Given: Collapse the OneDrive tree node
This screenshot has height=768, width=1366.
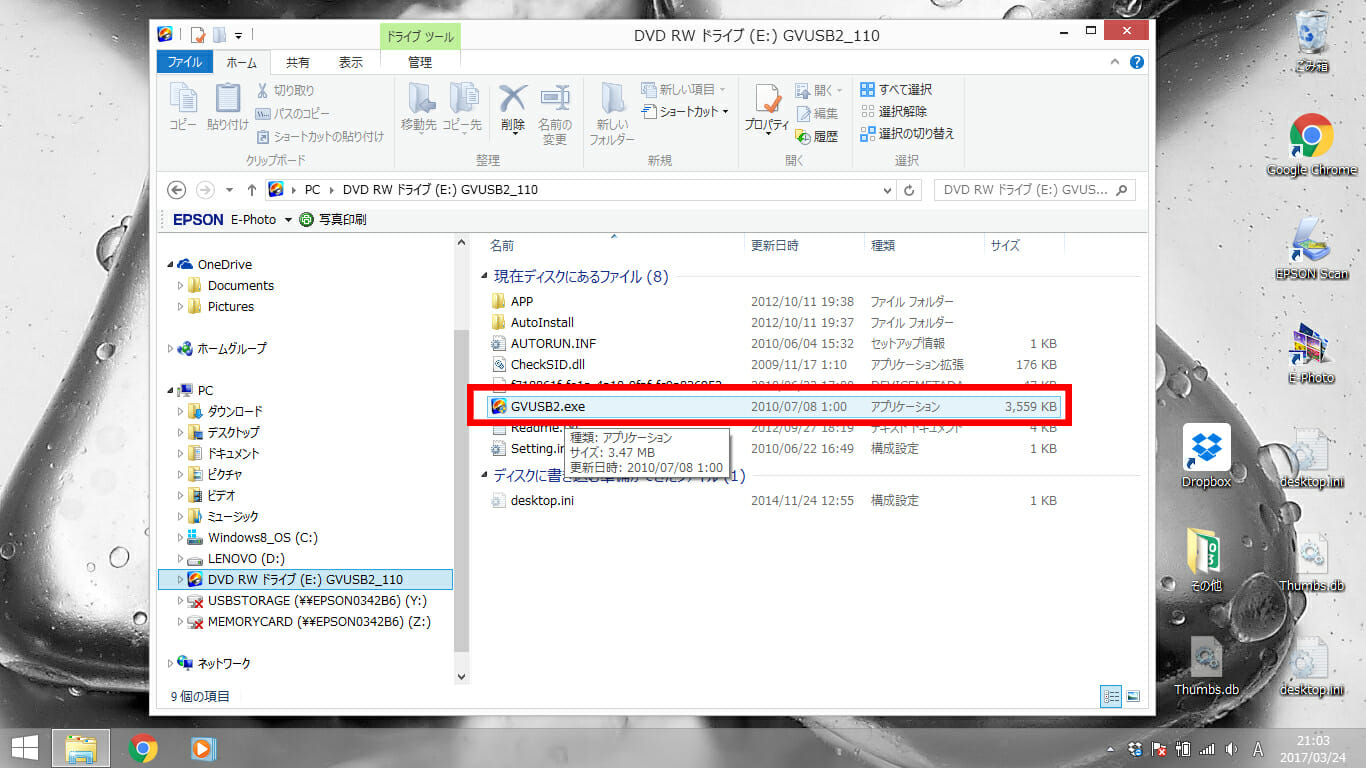Looking at the screenshot, I should (x=171, y=264).
